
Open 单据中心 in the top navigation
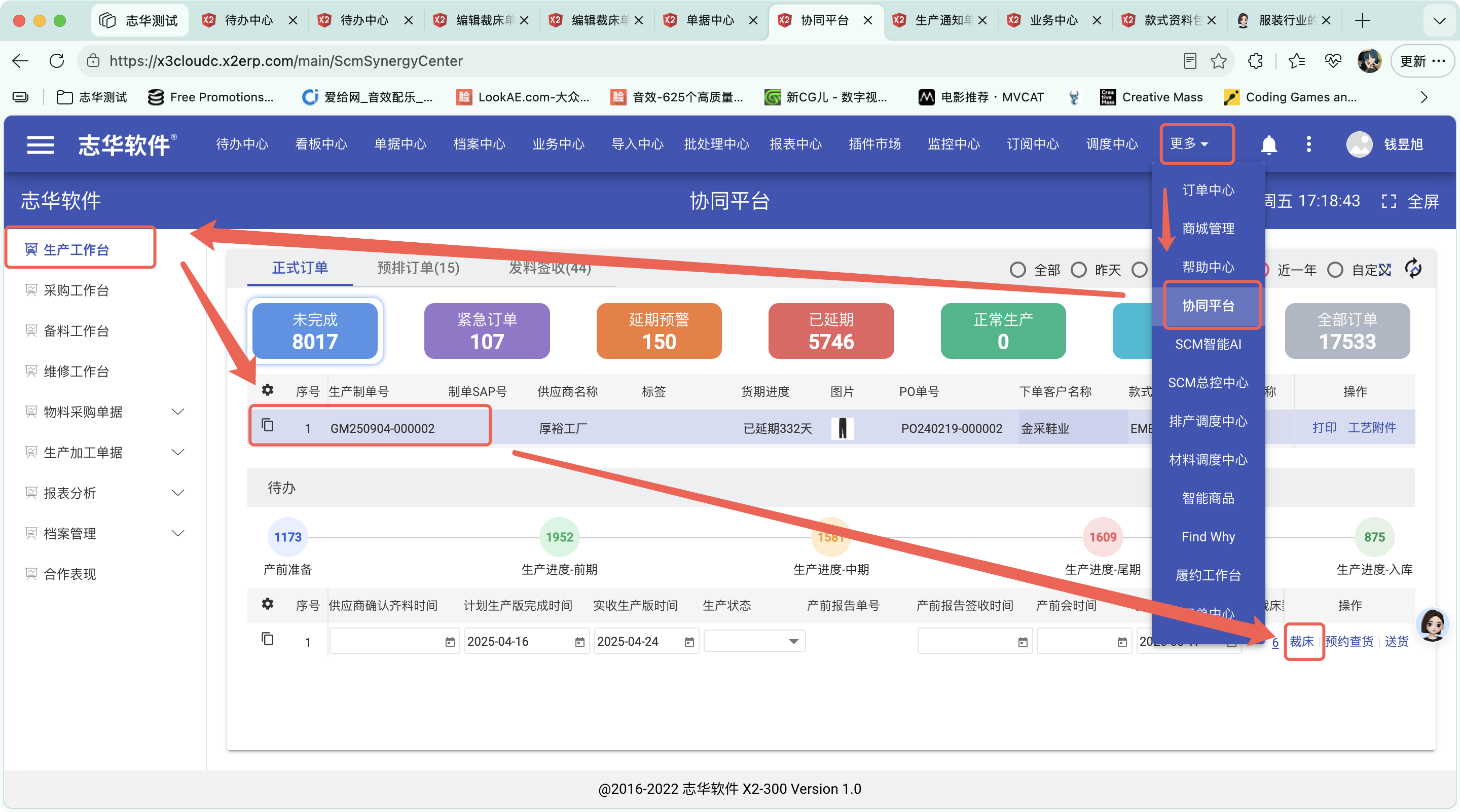(x=400, y=144)
